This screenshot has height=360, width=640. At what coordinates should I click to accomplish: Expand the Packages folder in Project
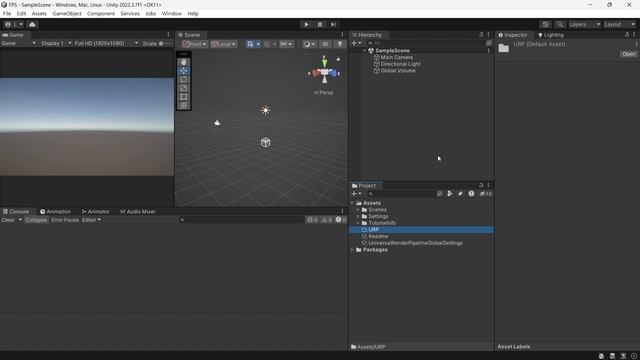point(353,250)
